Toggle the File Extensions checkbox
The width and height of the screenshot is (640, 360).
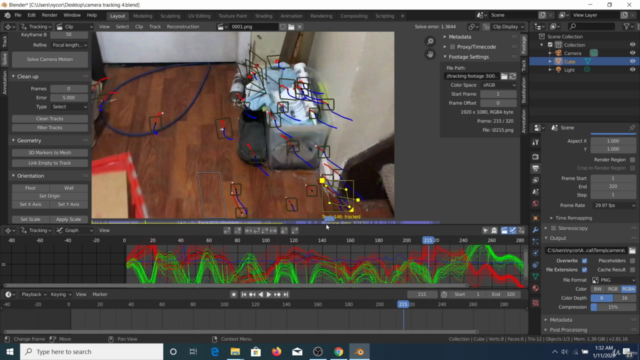(x=584, y=270)
